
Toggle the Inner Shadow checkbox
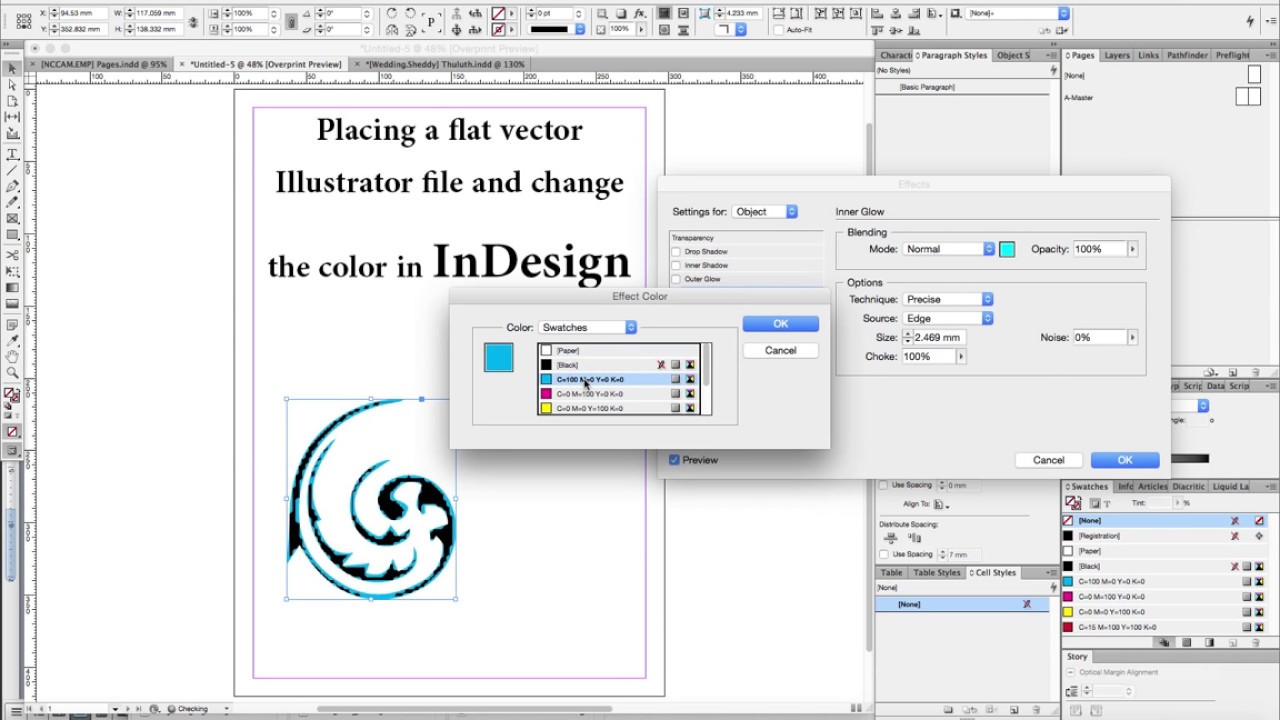click(677, 265)
